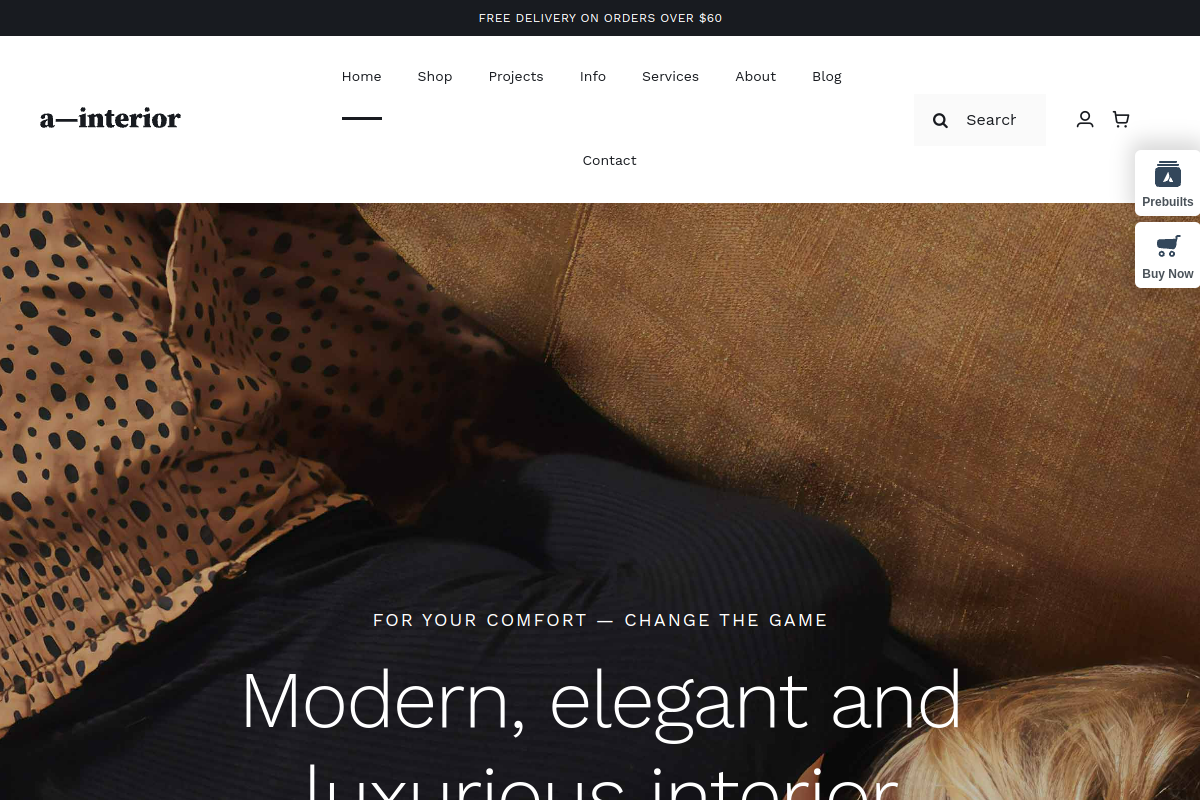
Task: Navigate to the About page
Action: [756, 76]
